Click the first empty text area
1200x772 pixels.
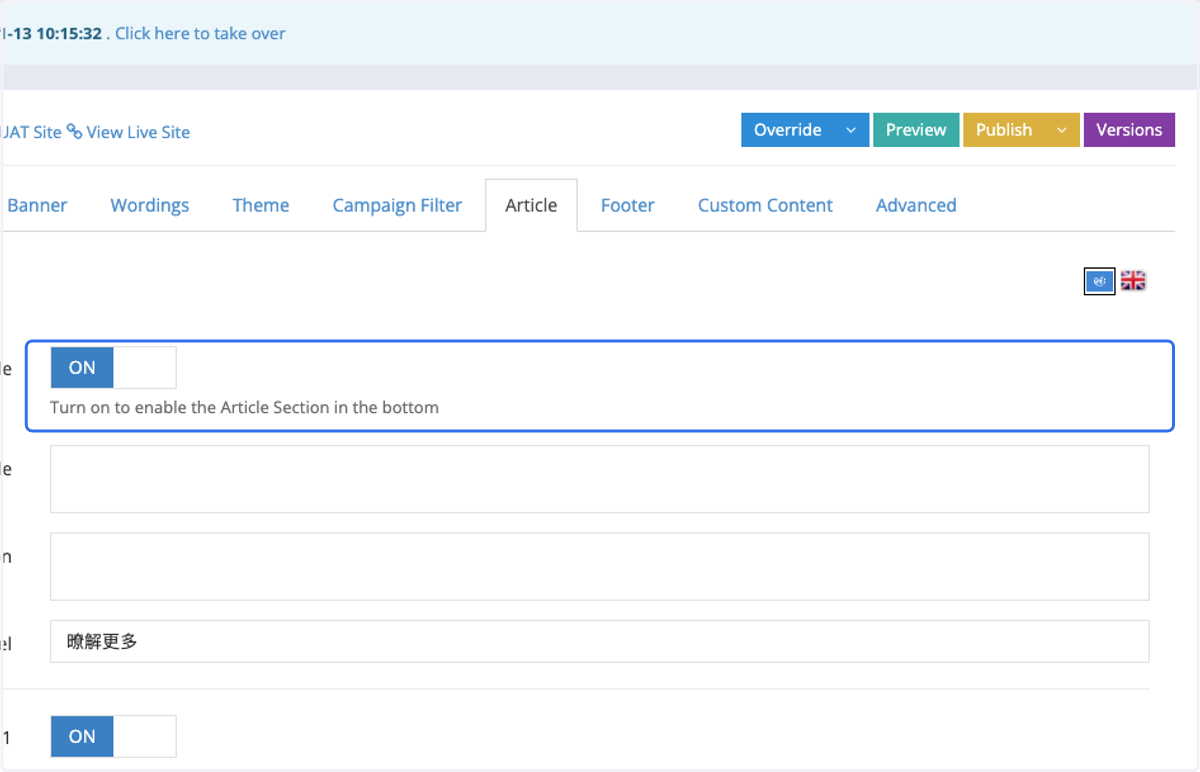click(600, 479)
